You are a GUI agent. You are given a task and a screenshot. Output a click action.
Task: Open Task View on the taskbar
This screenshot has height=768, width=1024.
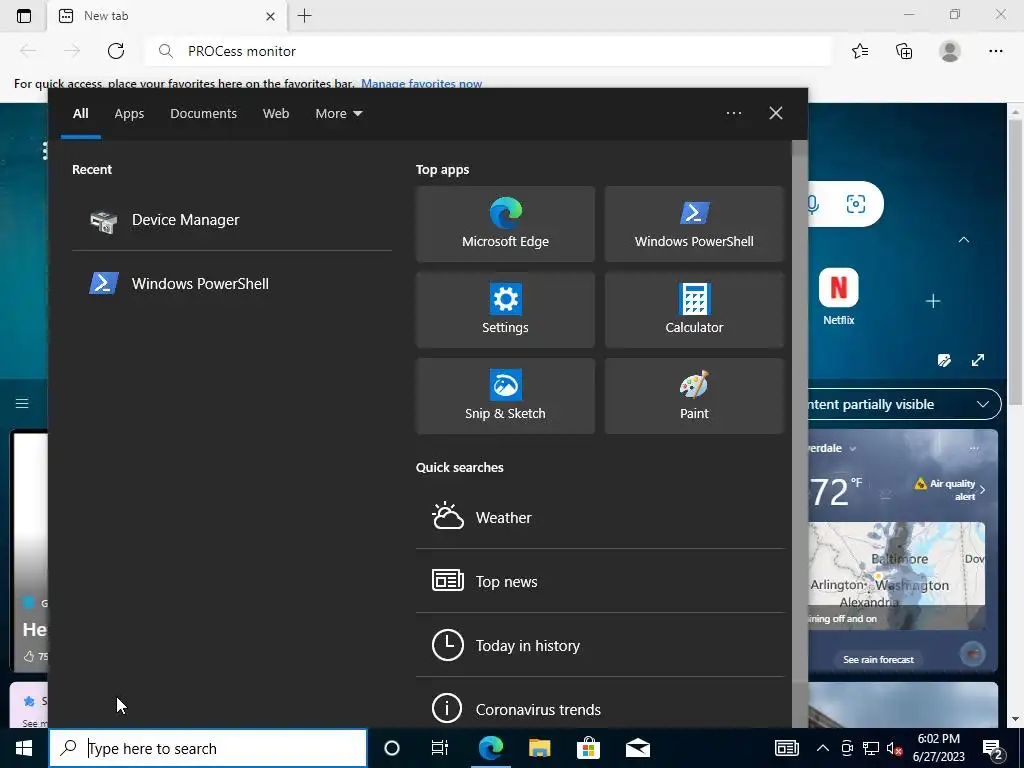coord(440,748)
